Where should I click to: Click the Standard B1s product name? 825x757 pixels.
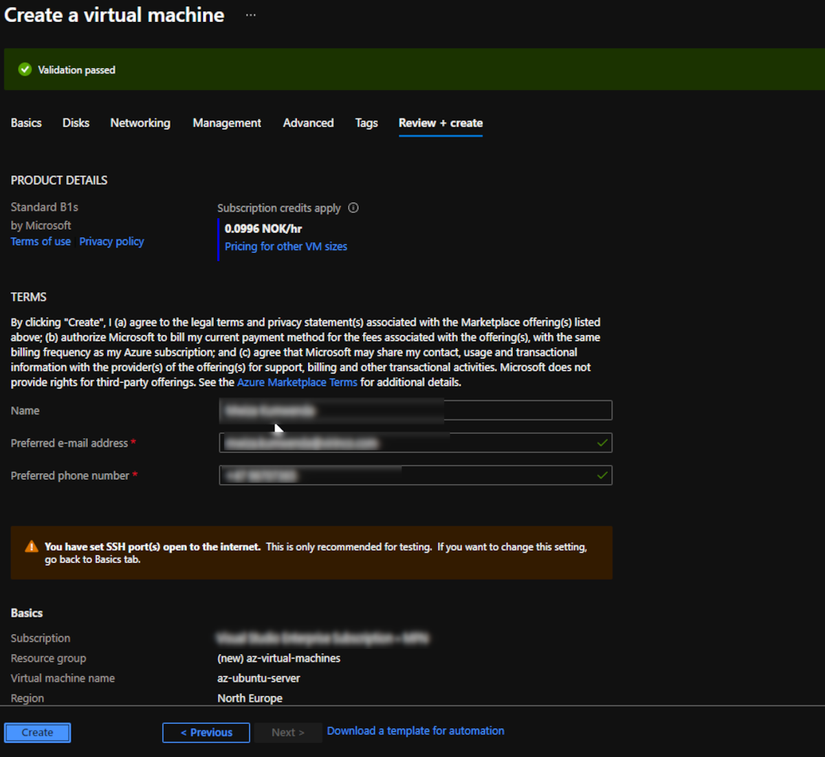(44, 207)
